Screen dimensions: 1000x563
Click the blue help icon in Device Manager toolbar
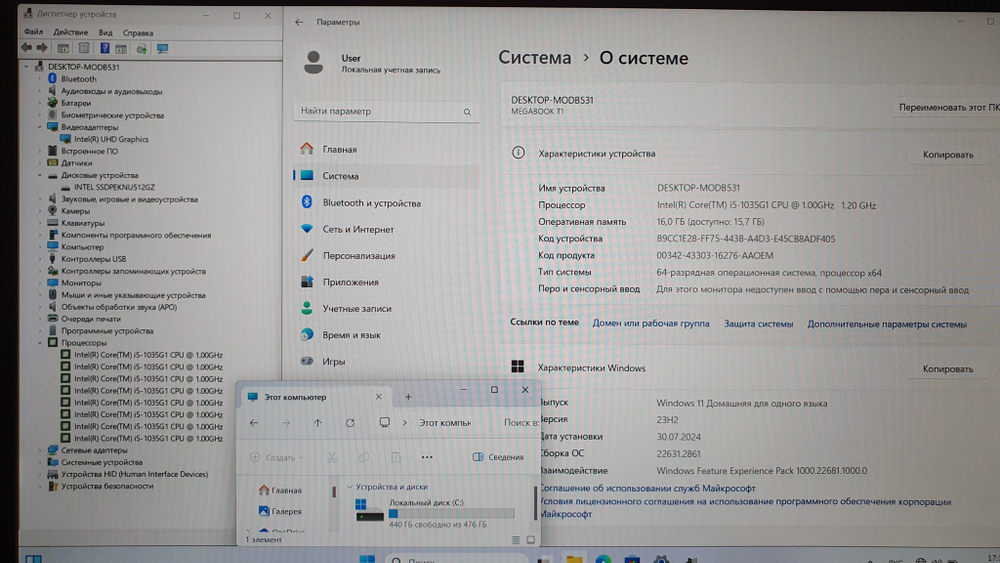[x=105, y=48]
